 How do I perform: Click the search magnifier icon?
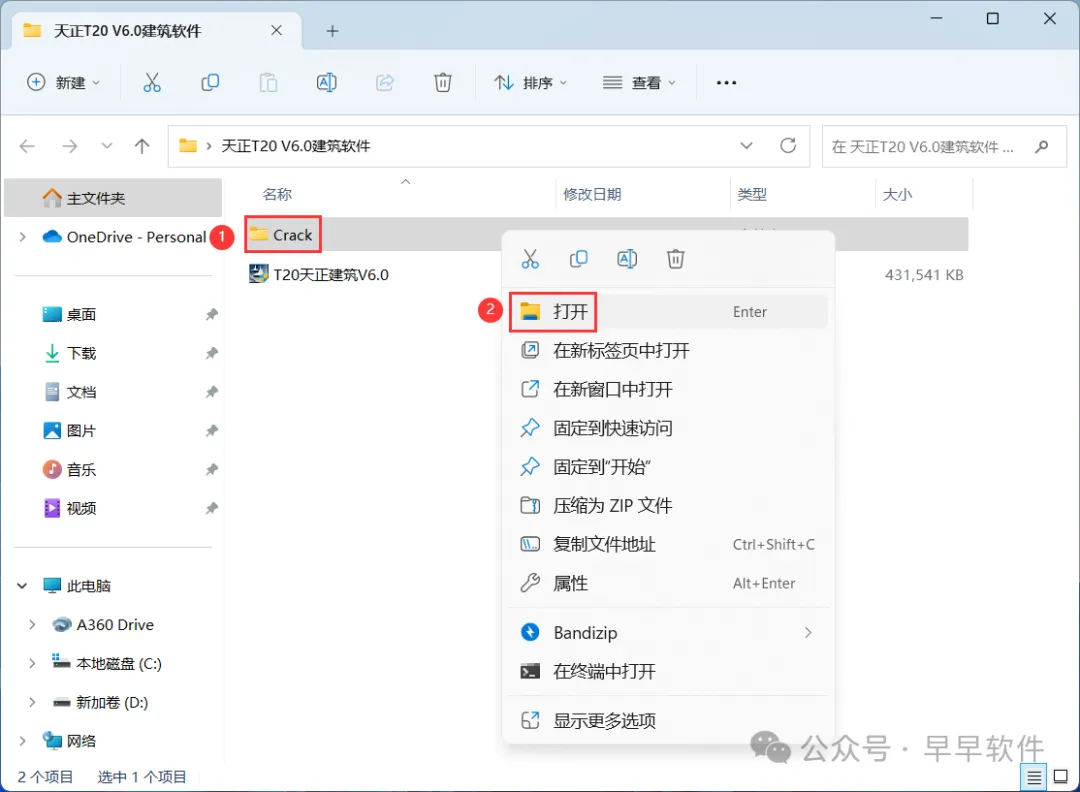click(1041, 146)
